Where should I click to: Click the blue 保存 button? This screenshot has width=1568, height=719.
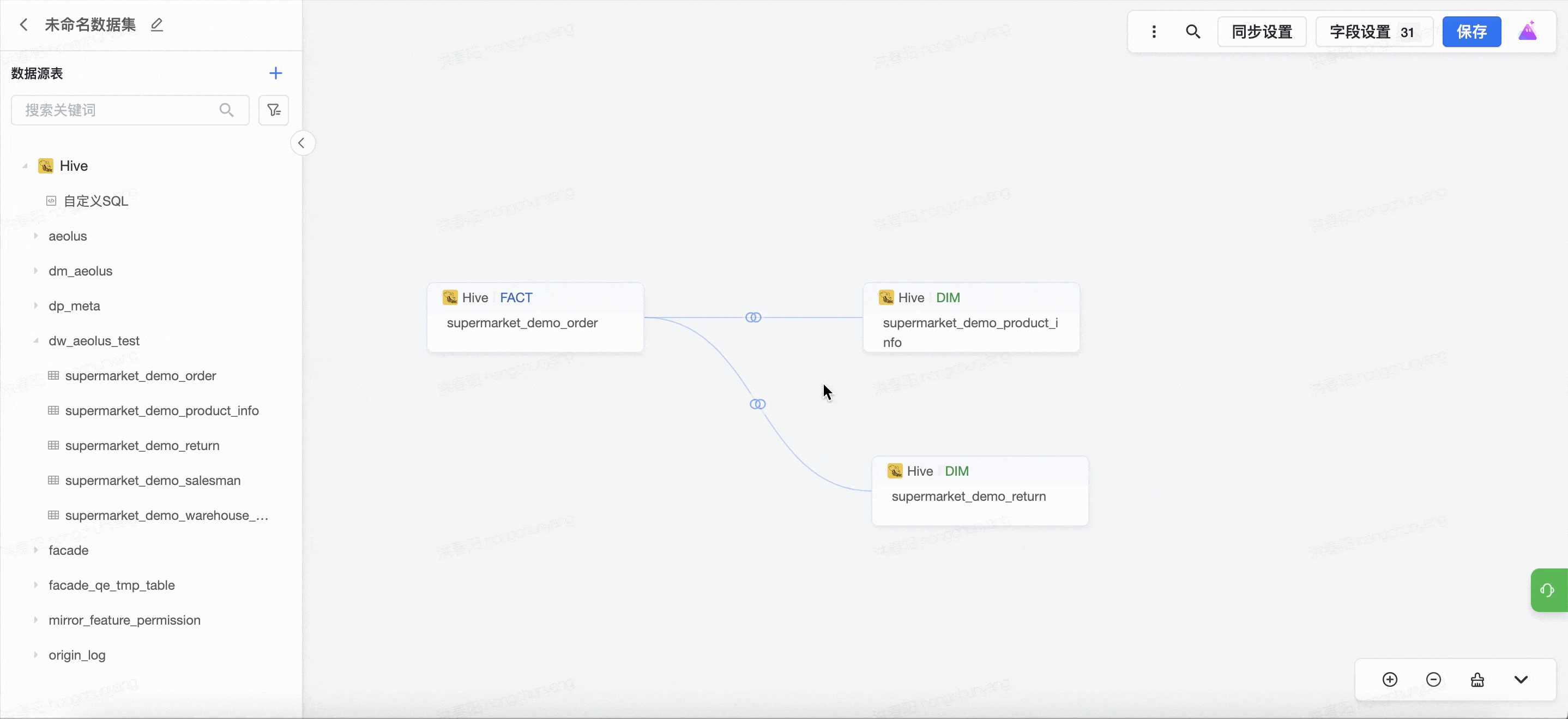click(x=1471, y=32)
